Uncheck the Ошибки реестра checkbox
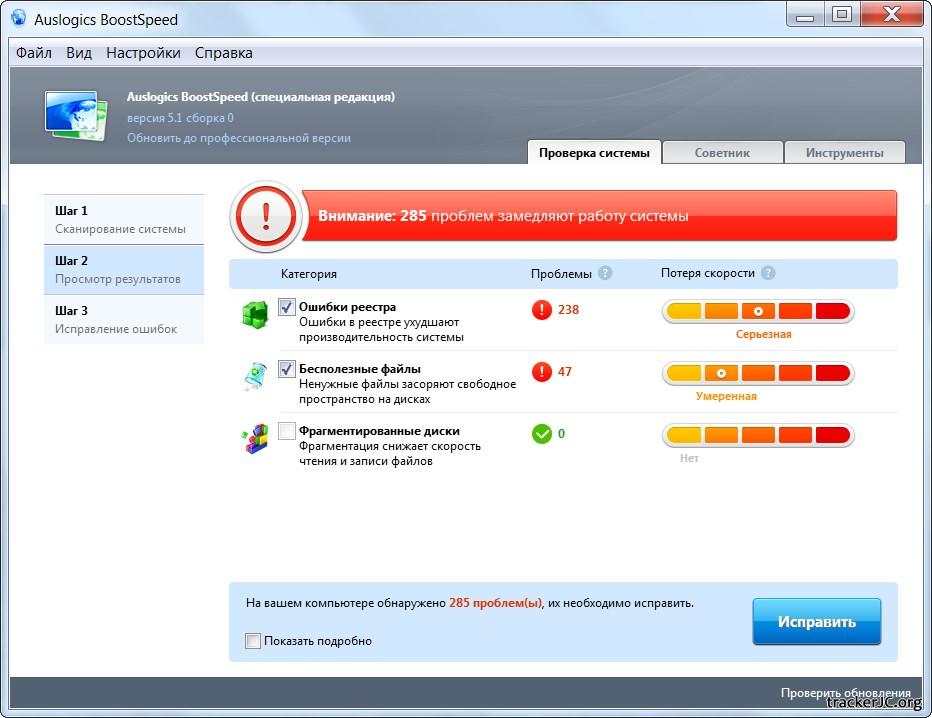The width and height of the screenshot is (932, 718). [287, 308]
